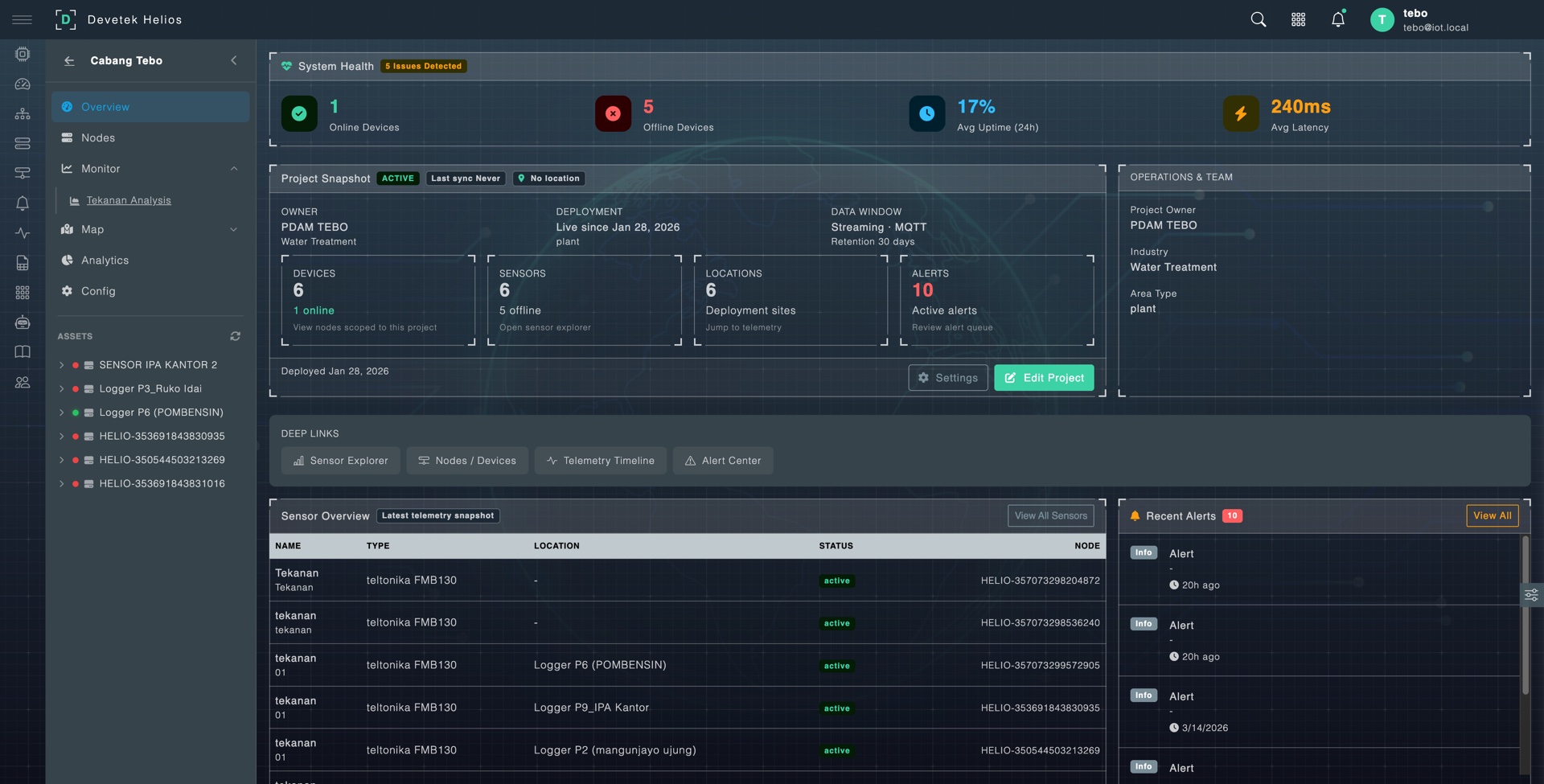1544x784 pixels.
Task: Open the Tekanan Analysis menu entry
Action: coord(129,200)
